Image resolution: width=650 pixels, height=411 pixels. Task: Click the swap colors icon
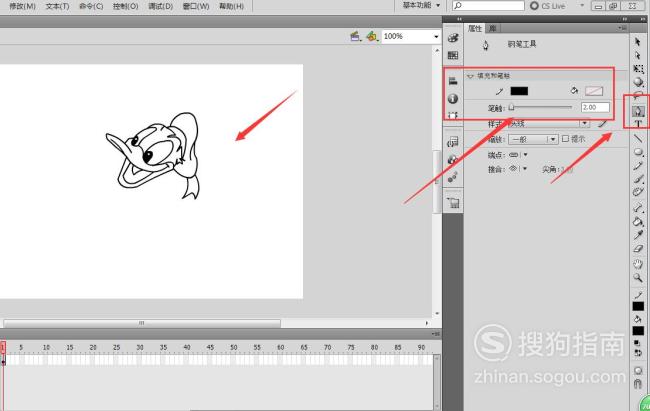638,353
